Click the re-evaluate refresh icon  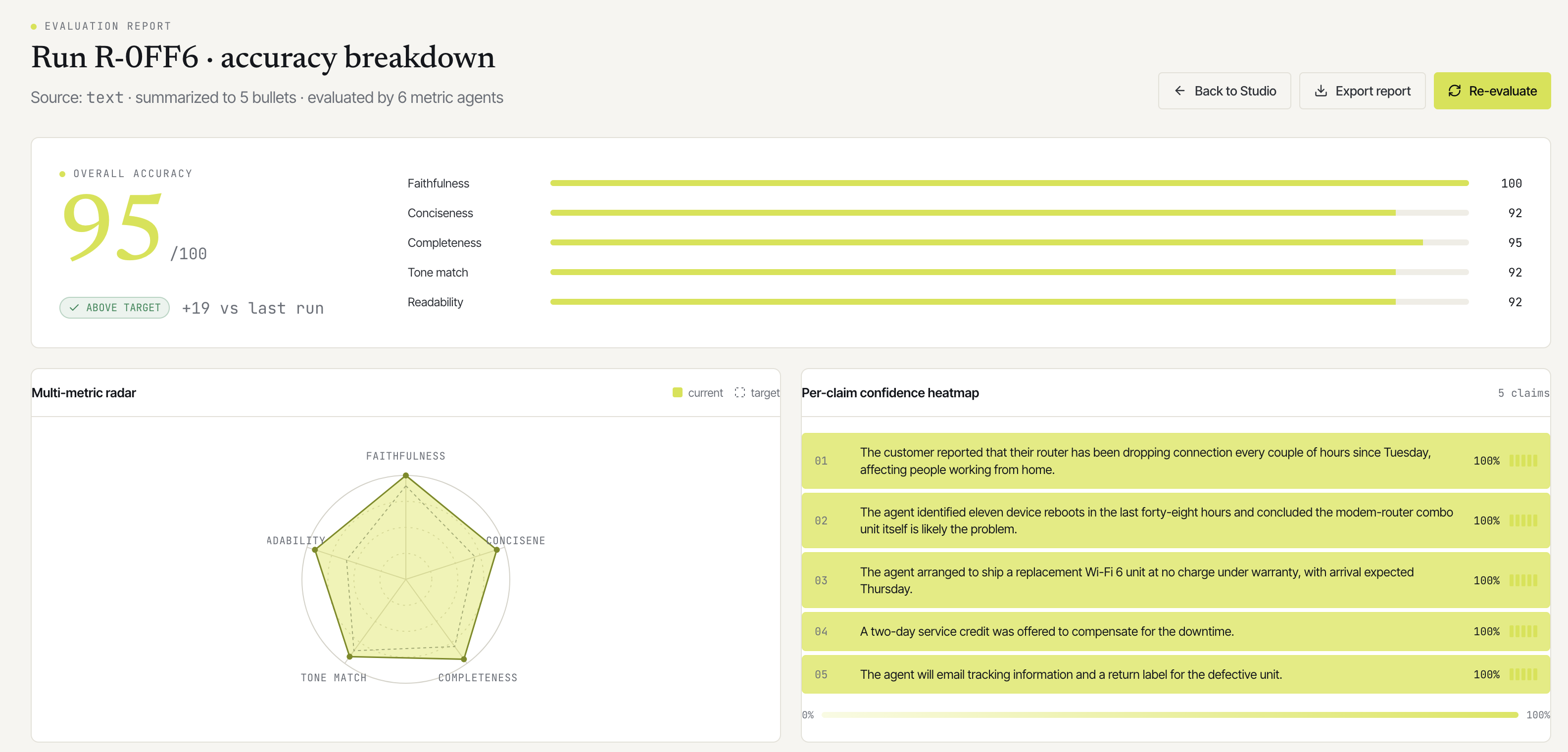point(1454,91)
